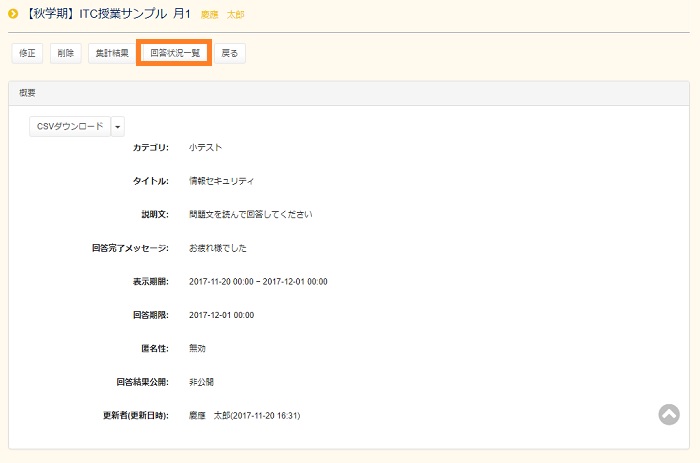Click the scroll-to-top arrow icon
700x463 pixels.
(669, 414)
